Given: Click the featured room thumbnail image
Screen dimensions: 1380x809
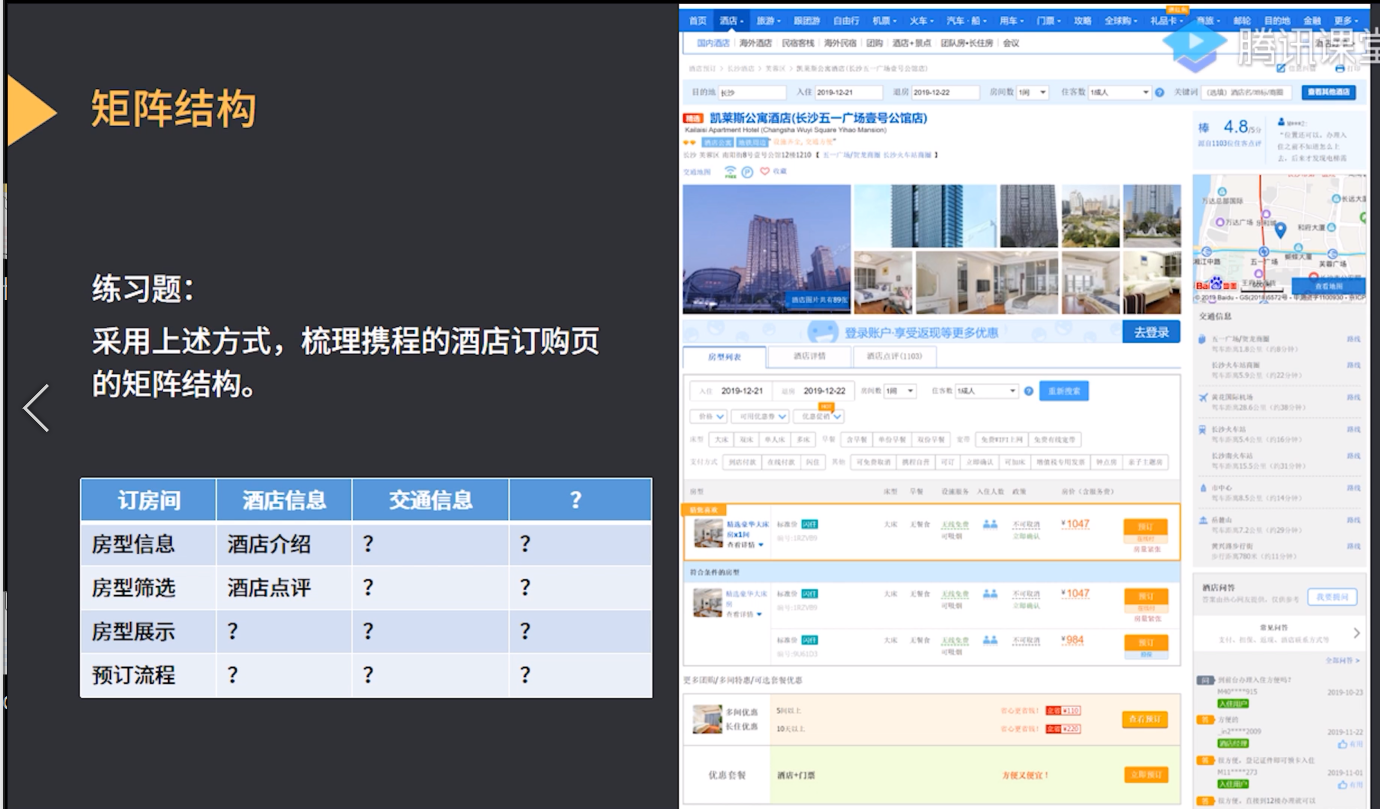Looking at the screenshot, I should pyautogui.click(x=709, y=534).
